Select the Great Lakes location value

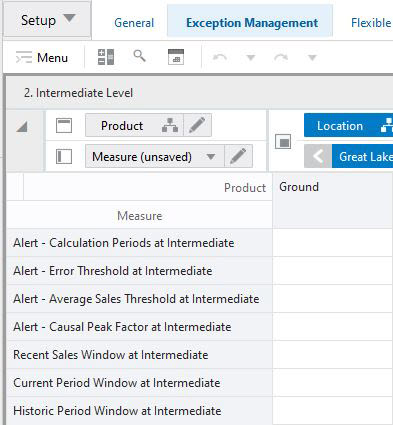pos(362,156)
